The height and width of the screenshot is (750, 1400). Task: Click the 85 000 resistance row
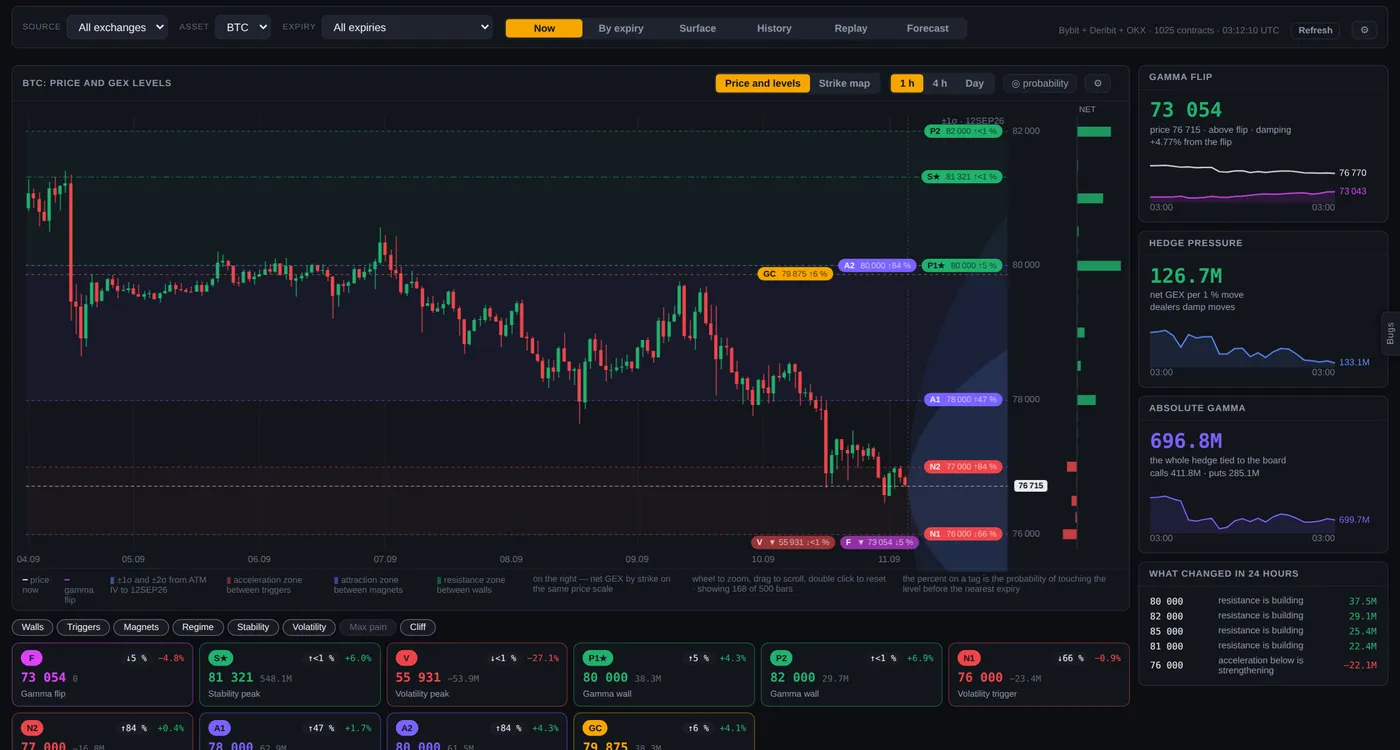pyautogui.click(x=1263, y=631)
